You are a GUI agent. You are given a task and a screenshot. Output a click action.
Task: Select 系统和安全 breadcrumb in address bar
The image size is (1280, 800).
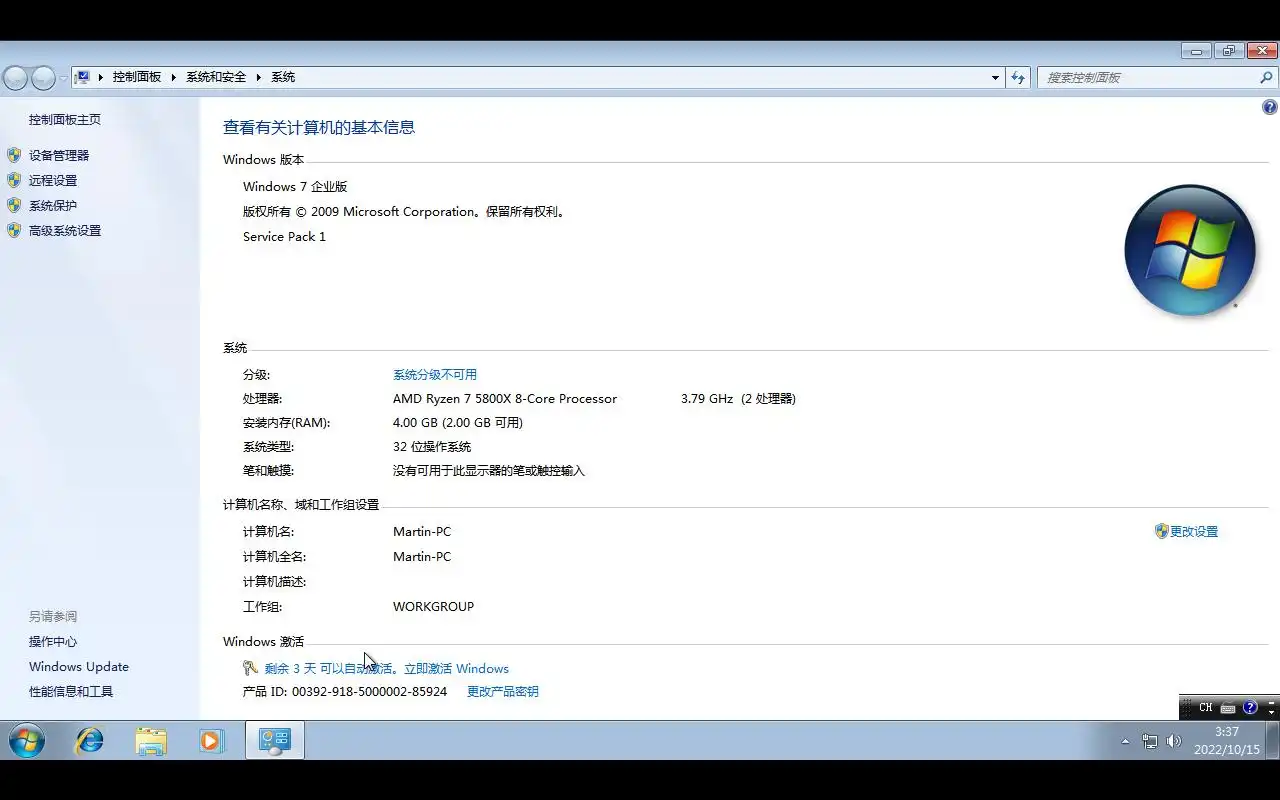(x=216, y=77)
